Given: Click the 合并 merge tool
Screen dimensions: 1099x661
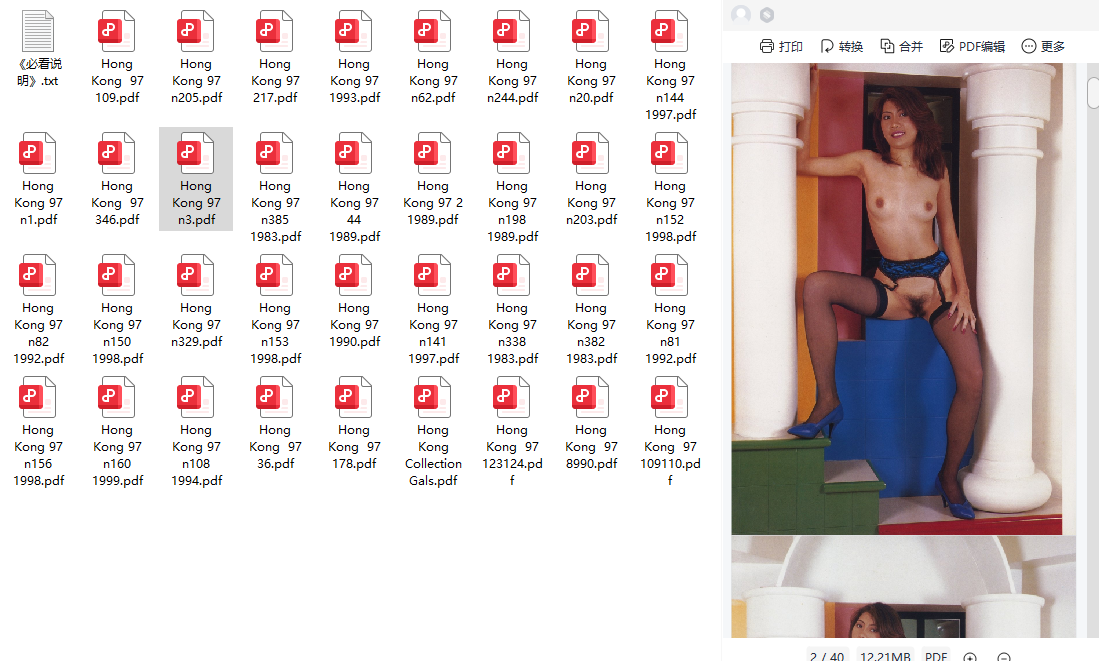Looking at the screenshot, I should [x=901, y=46].
